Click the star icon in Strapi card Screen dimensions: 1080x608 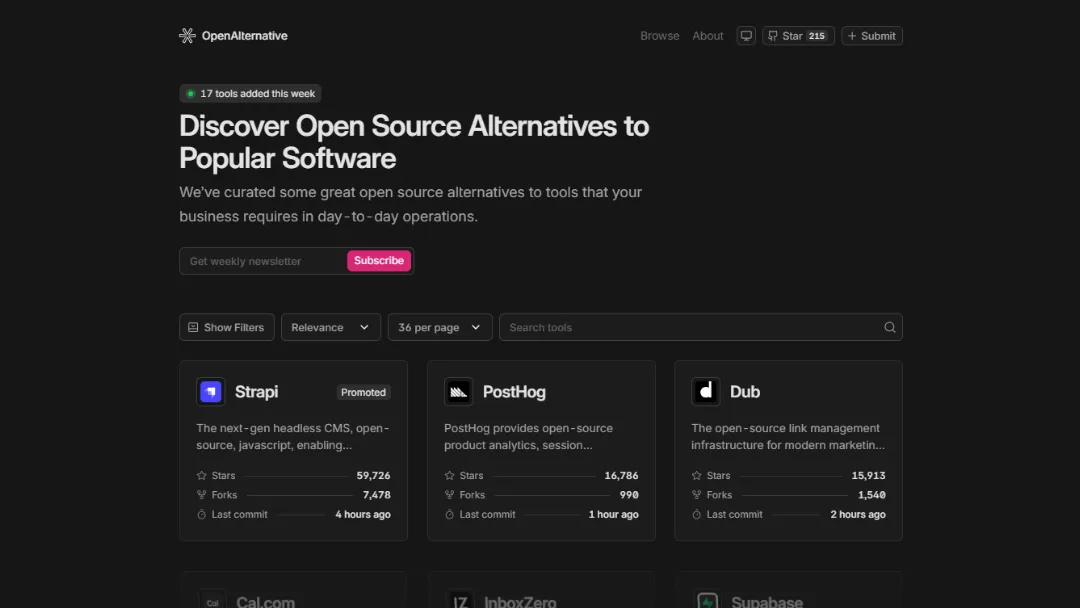click(x=202, y=475)
